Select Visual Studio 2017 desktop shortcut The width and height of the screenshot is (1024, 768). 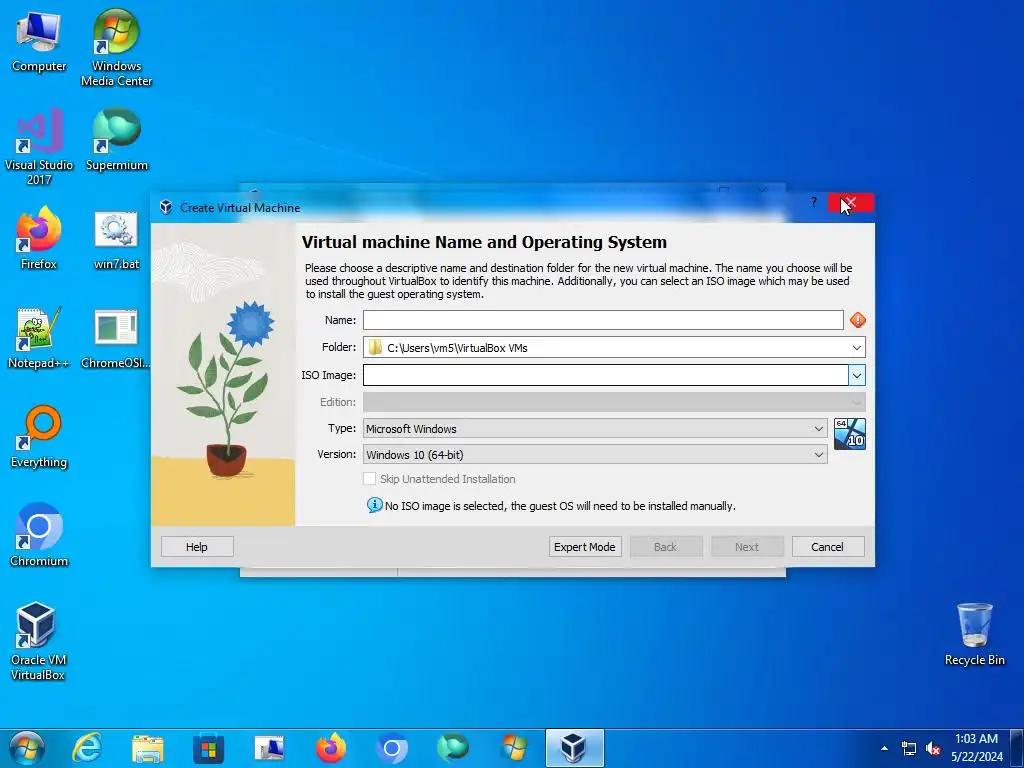coord(39,147)
